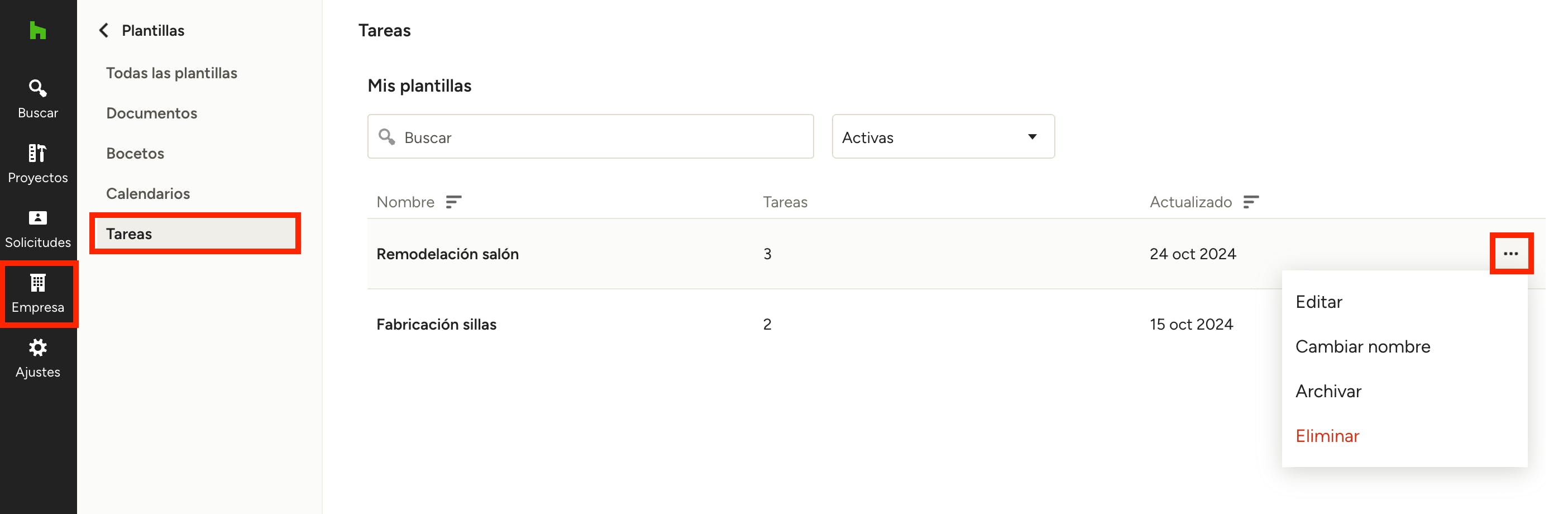Click the Houzz logo icon
This screenshot has width=1568, height=514.
[38, 31]
